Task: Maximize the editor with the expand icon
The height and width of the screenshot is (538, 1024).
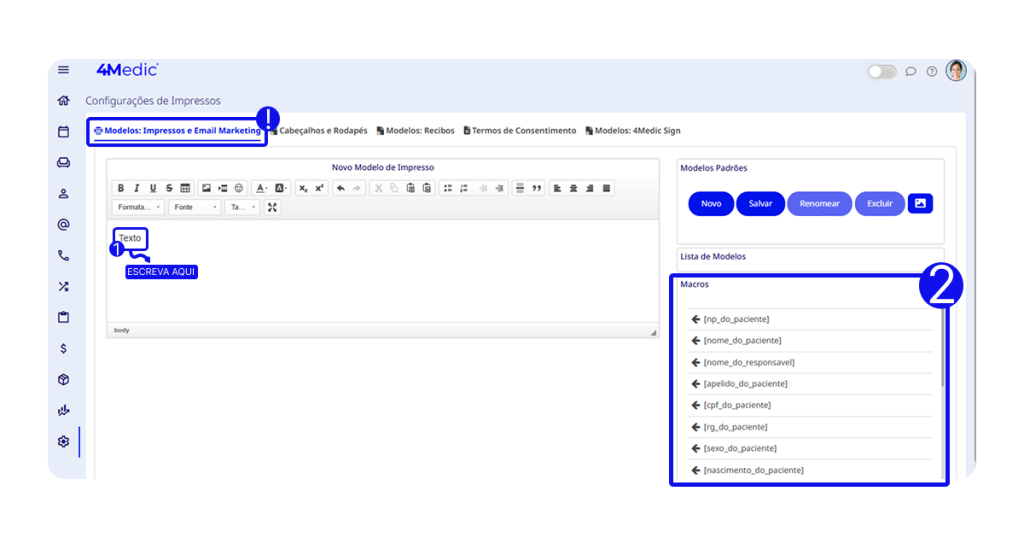Action: (272, 207)
